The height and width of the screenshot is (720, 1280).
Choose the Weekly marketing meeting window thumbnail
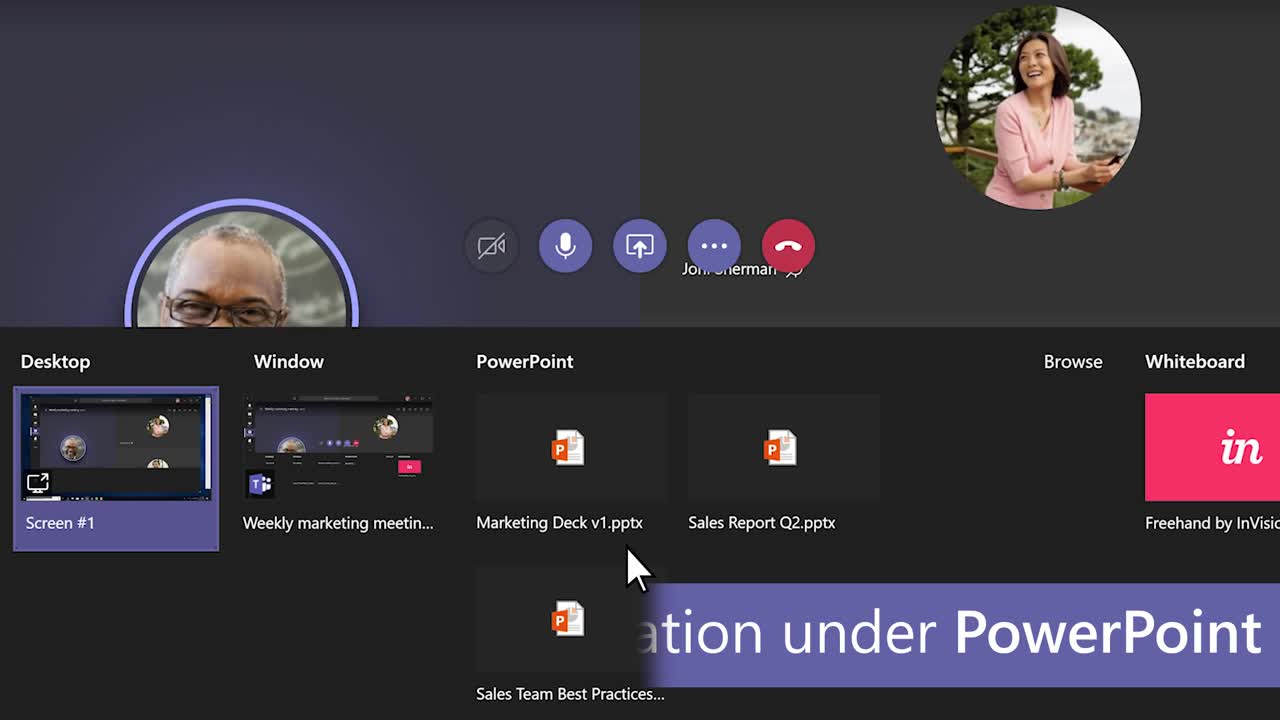click(x=338, y=447)
